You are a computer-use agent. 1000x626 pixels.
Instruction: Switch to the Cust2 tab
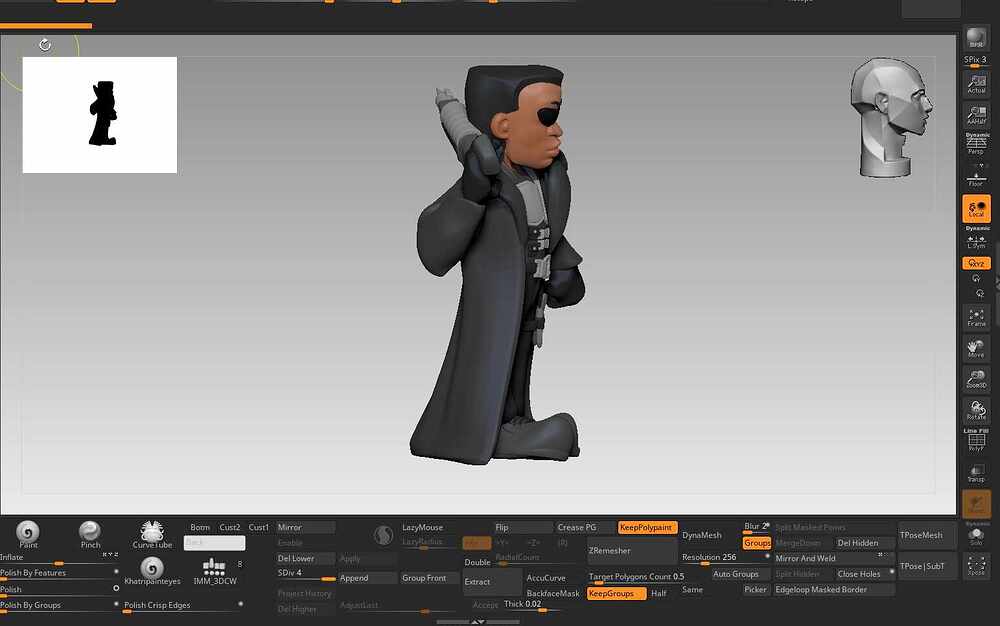(230, 527)
